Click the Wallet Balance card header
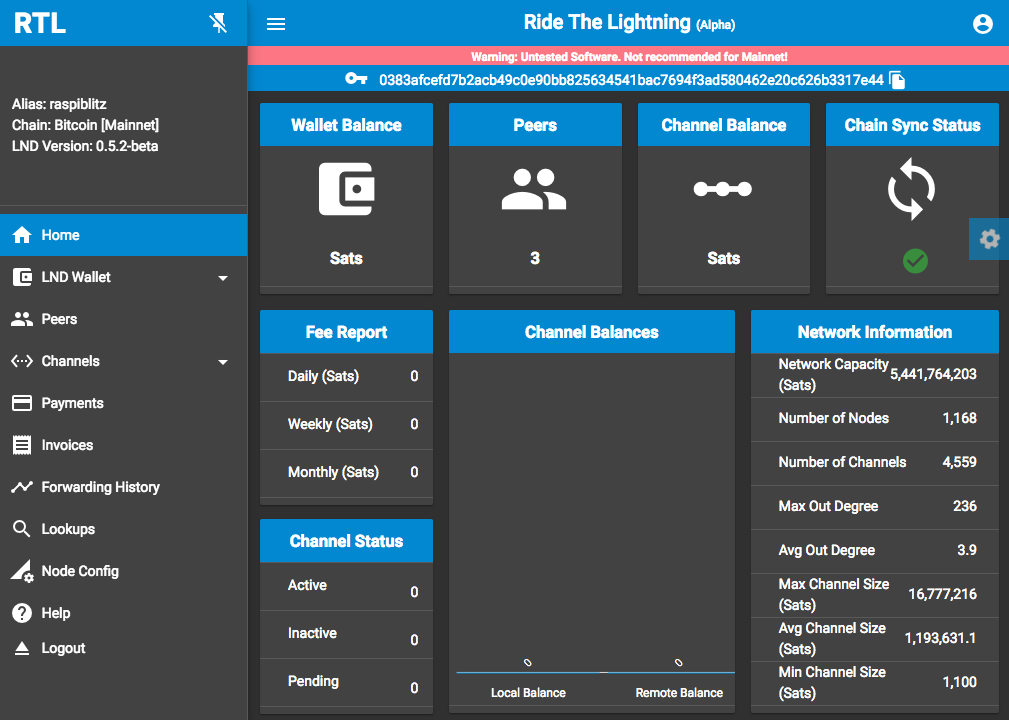This screenshot has width=1009, height=720. pyautogui.click(x=346, y=125)
